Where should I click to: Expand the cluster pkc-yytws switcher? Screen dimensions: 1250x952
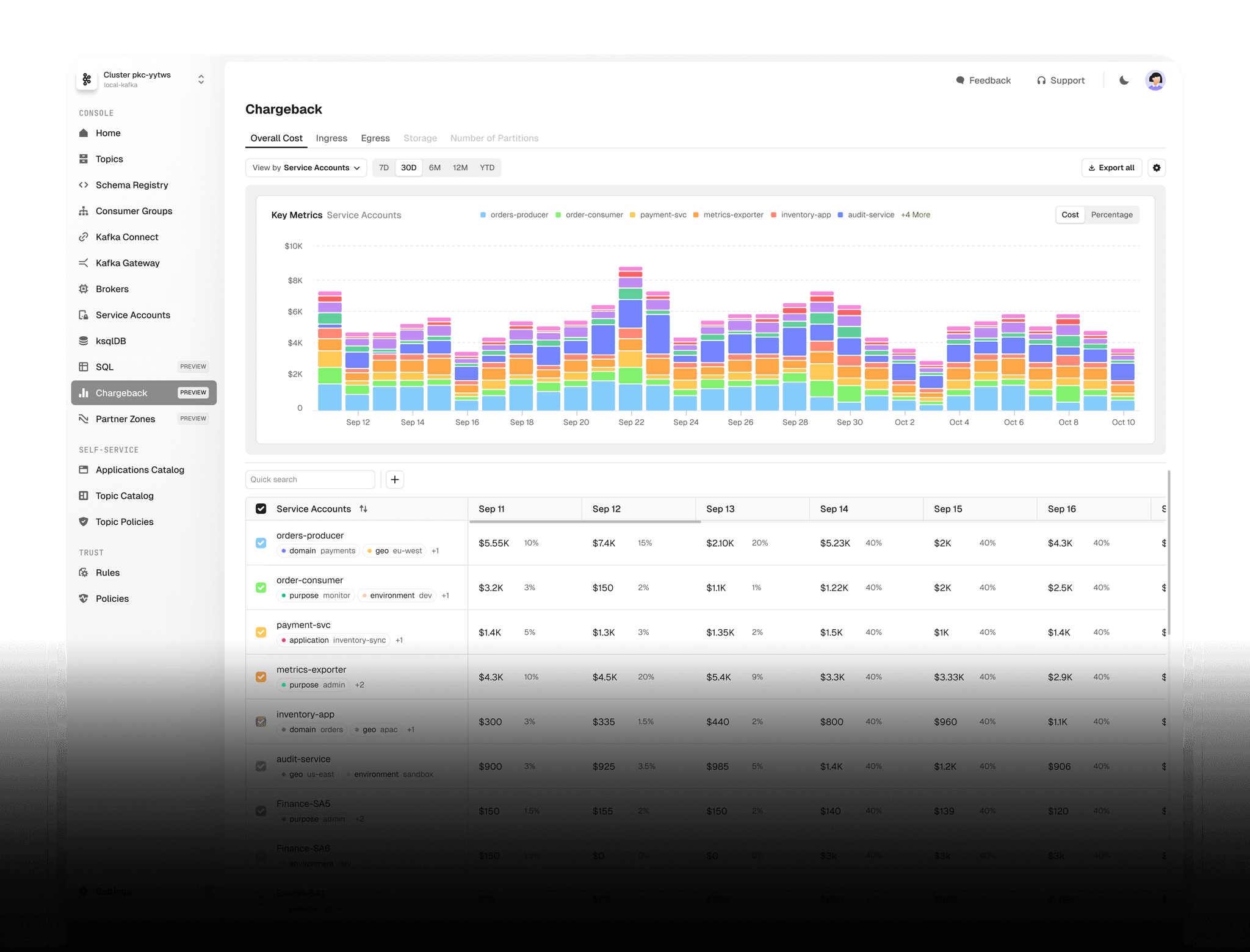click(x=201, y=79)
